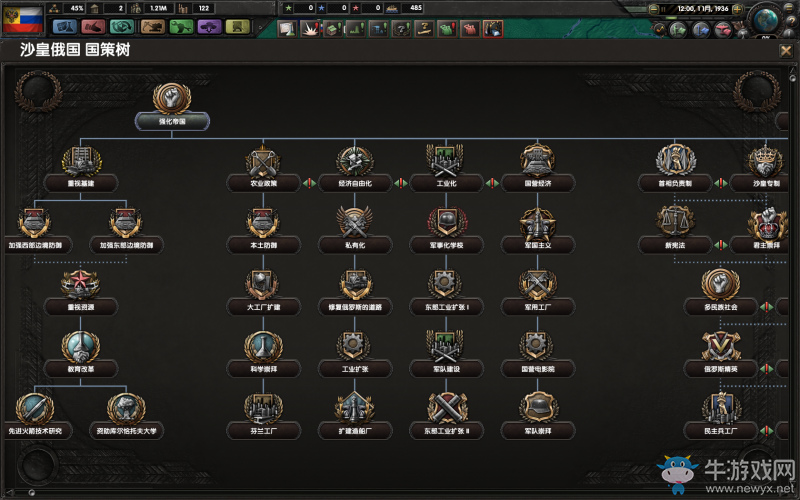Select the red air map mode

[x=723, y=30]
